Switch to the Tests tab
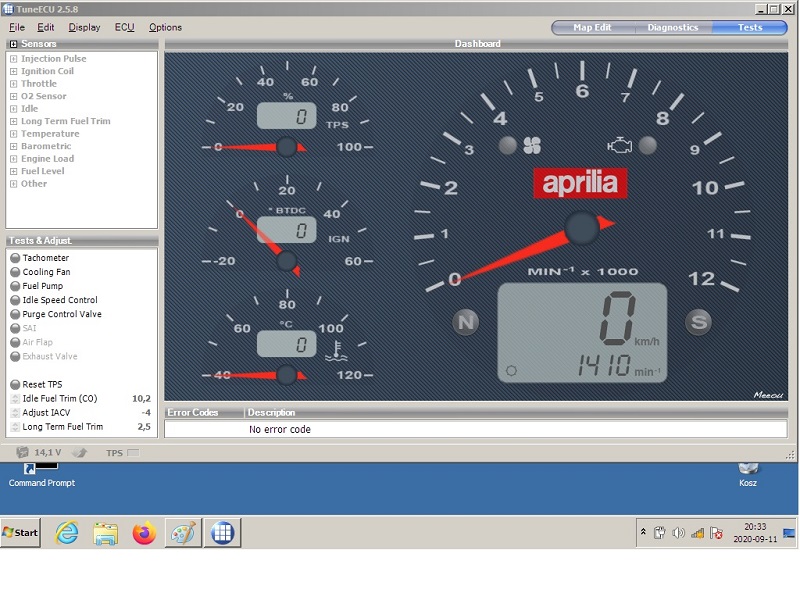The image size is (800, 600). click(x=749, y=28)
